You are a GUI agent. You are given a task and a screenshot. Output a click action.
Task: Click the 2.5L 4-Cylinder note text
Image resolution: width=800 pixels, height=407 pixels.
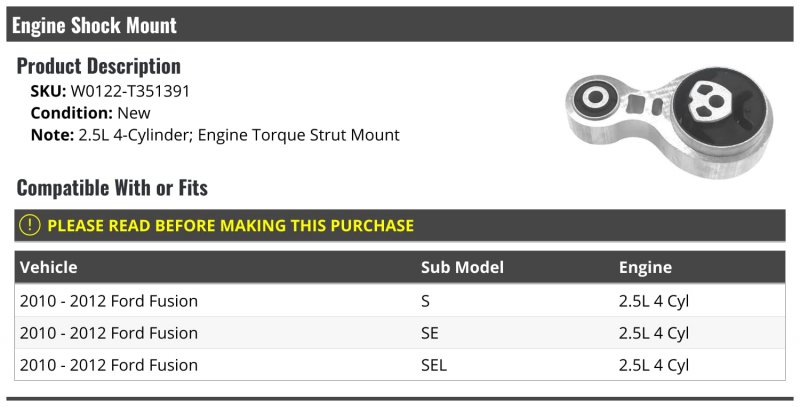coord(238,135)
